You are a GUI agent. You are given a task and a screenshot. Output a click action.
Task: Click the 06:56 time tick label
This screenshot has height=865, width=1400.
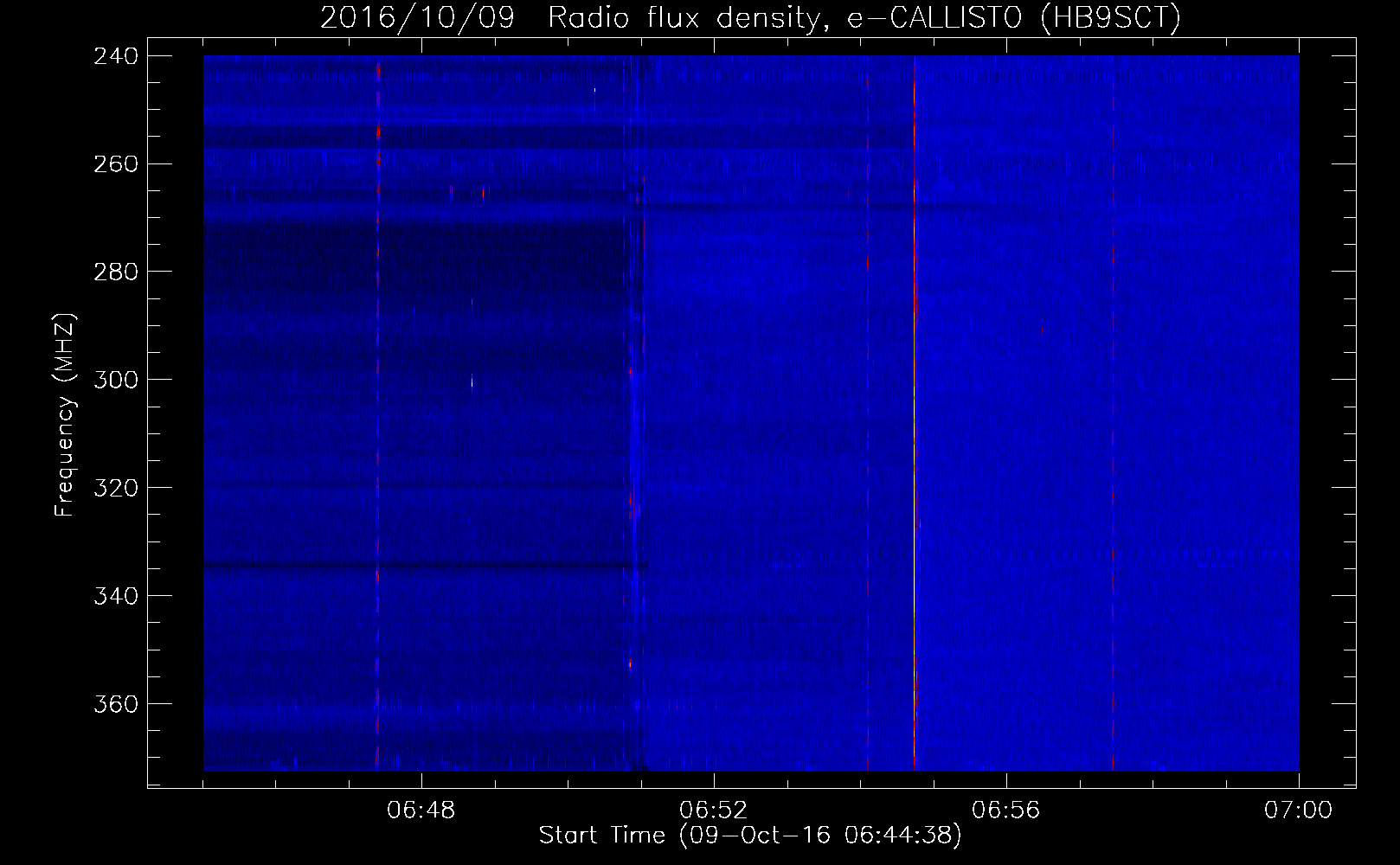1006,811
